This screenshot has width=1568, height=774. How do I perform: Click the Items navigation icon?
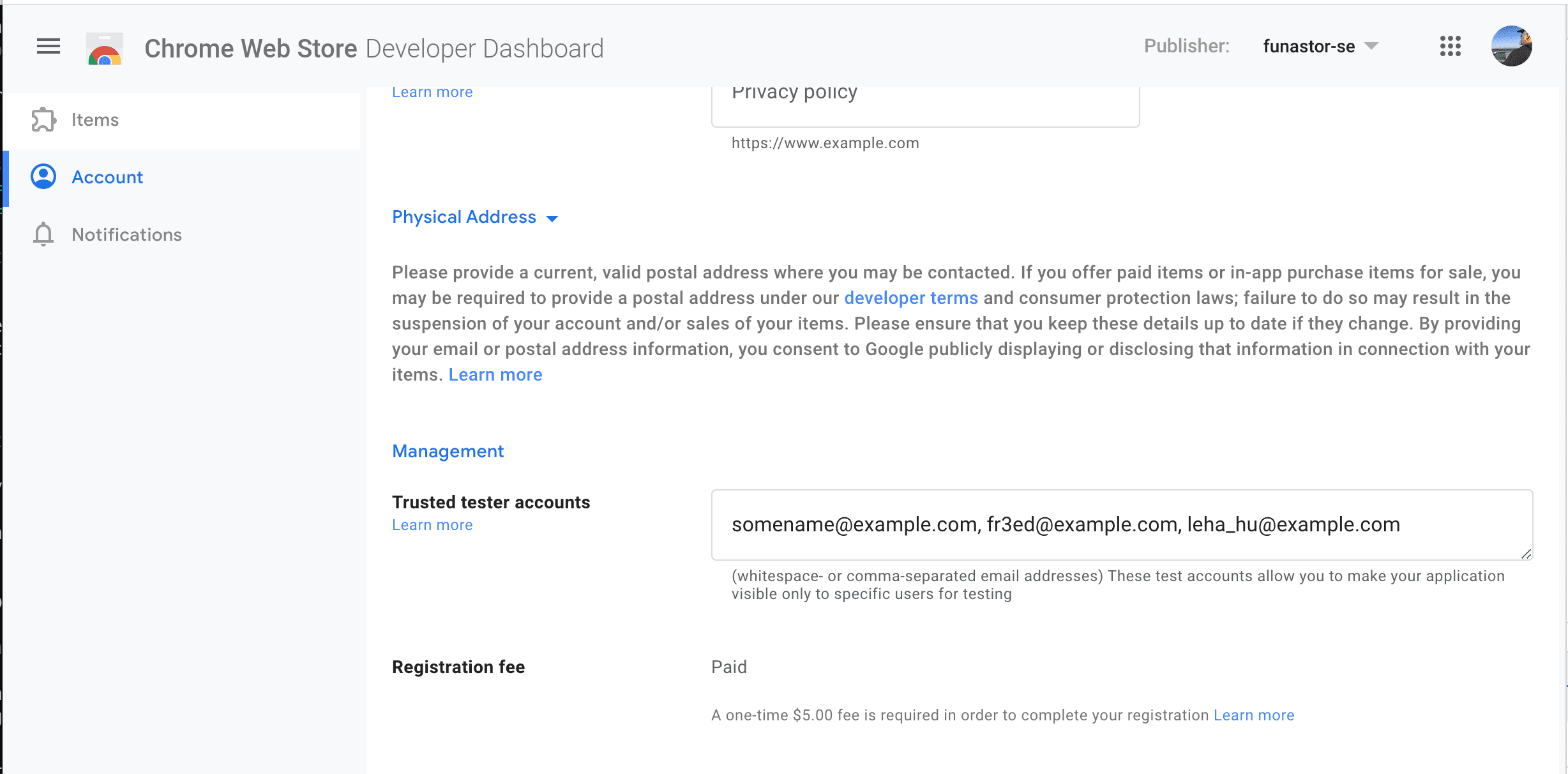pyautogui.click(x=43, y=119)
